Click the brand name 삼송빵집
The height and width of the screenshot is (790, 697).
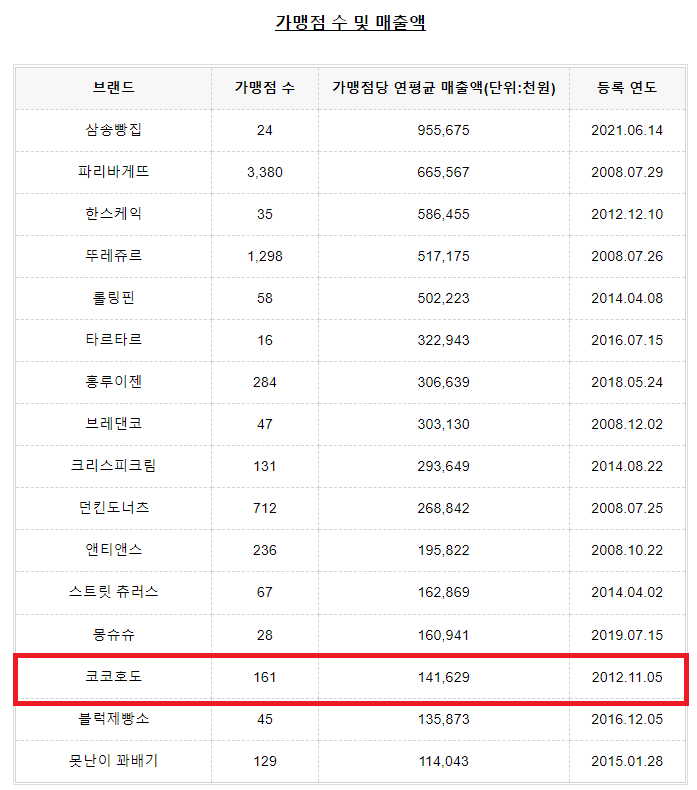[114, 130]
